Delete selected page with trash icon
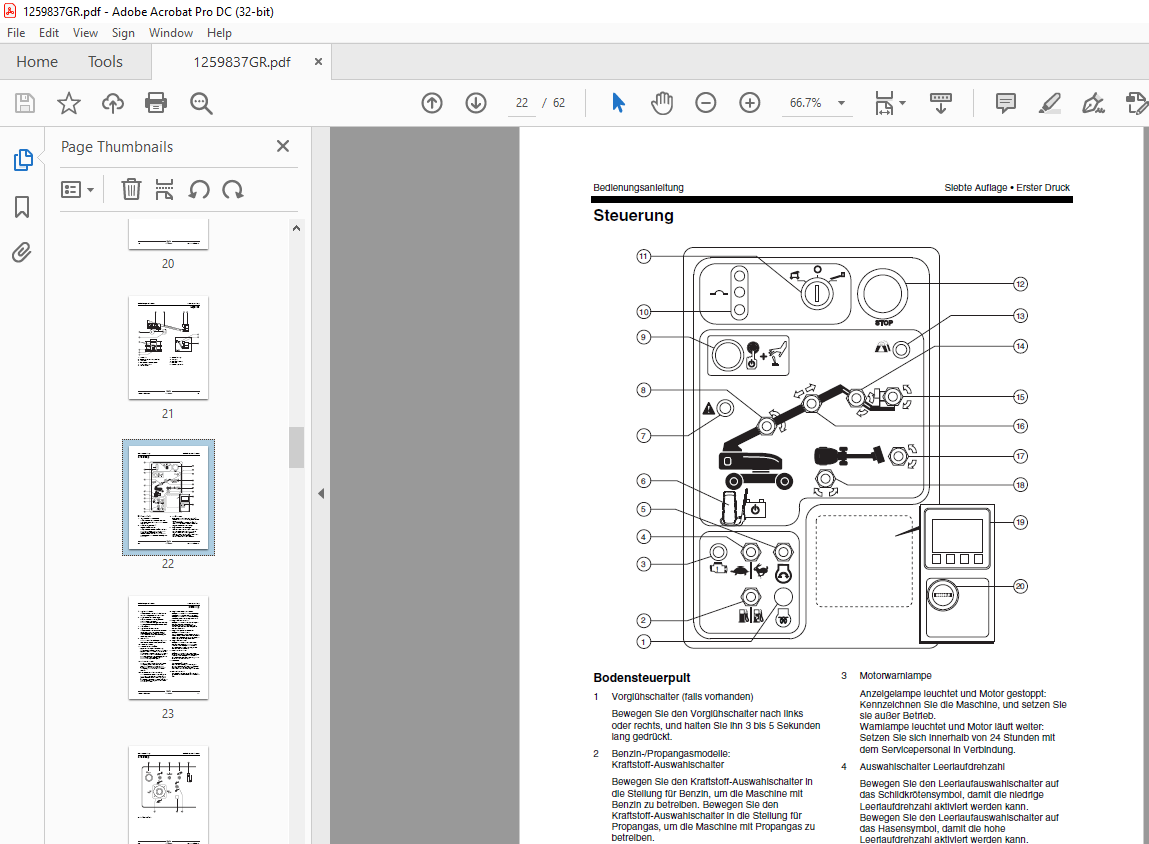1149x844 pixels. pyautogui.click(x=131, y=190)
